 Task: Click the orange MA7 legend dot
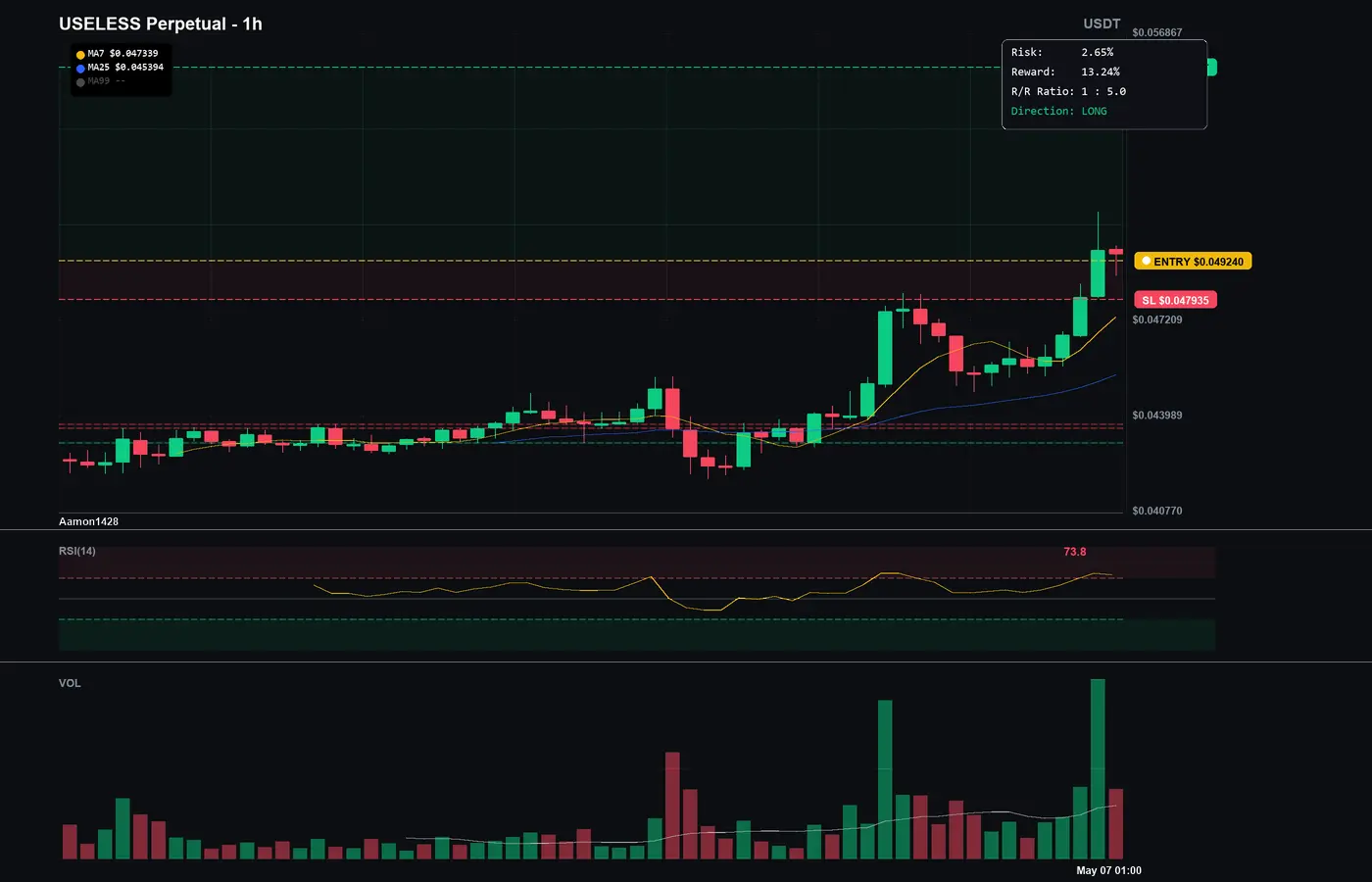point(80,55)
